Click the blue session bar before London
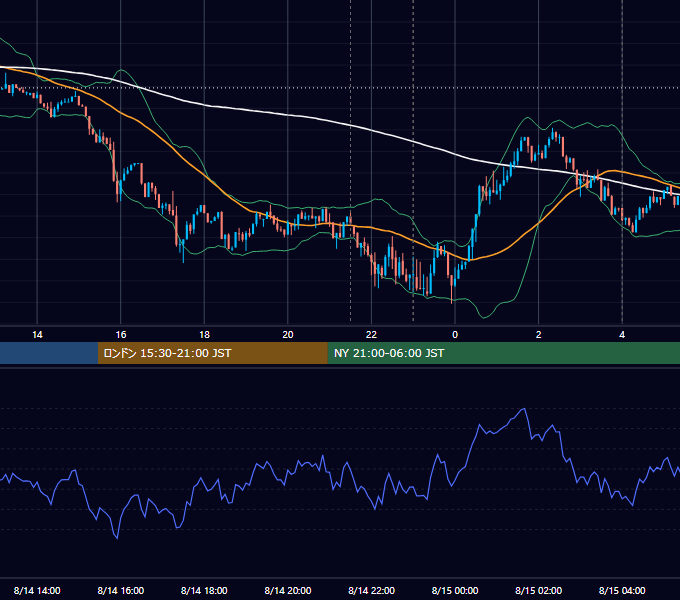Viewport: 680px width, 600px height. (x=49, y=353)
